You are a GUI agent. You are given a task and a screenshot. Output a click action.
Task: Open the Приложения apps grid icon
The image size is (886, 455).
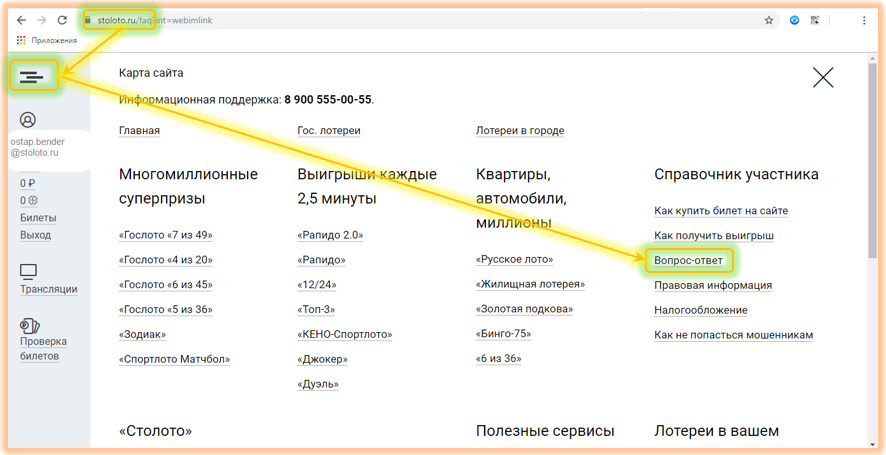[x=21, y=40]
